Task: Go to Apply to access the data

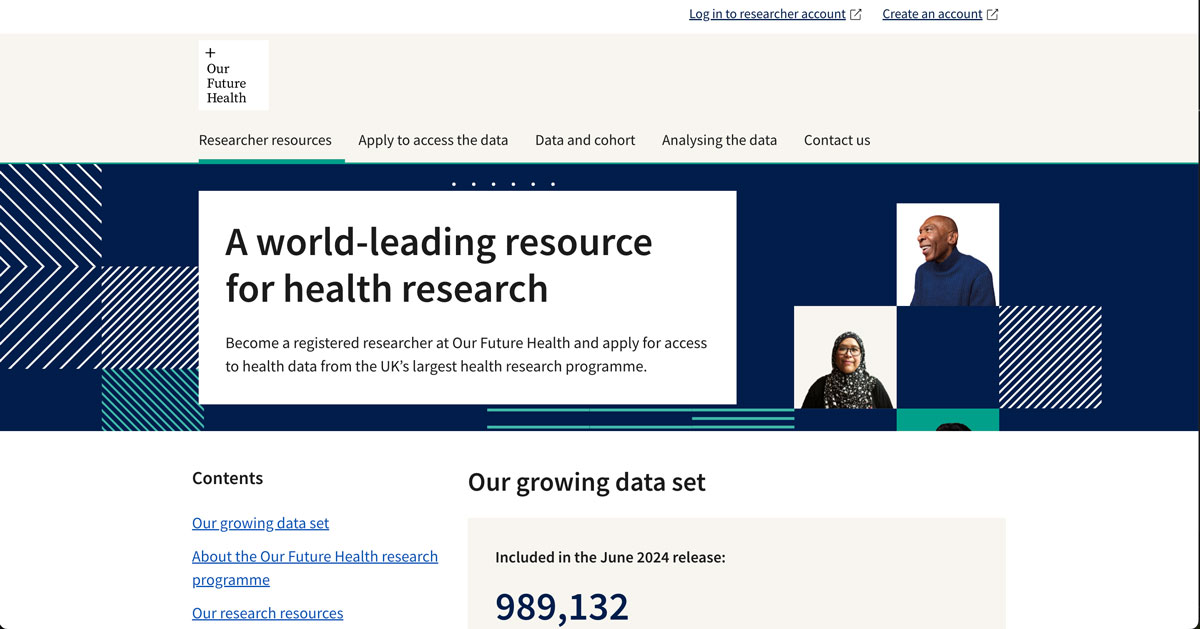Action: (x=433, y=140)
